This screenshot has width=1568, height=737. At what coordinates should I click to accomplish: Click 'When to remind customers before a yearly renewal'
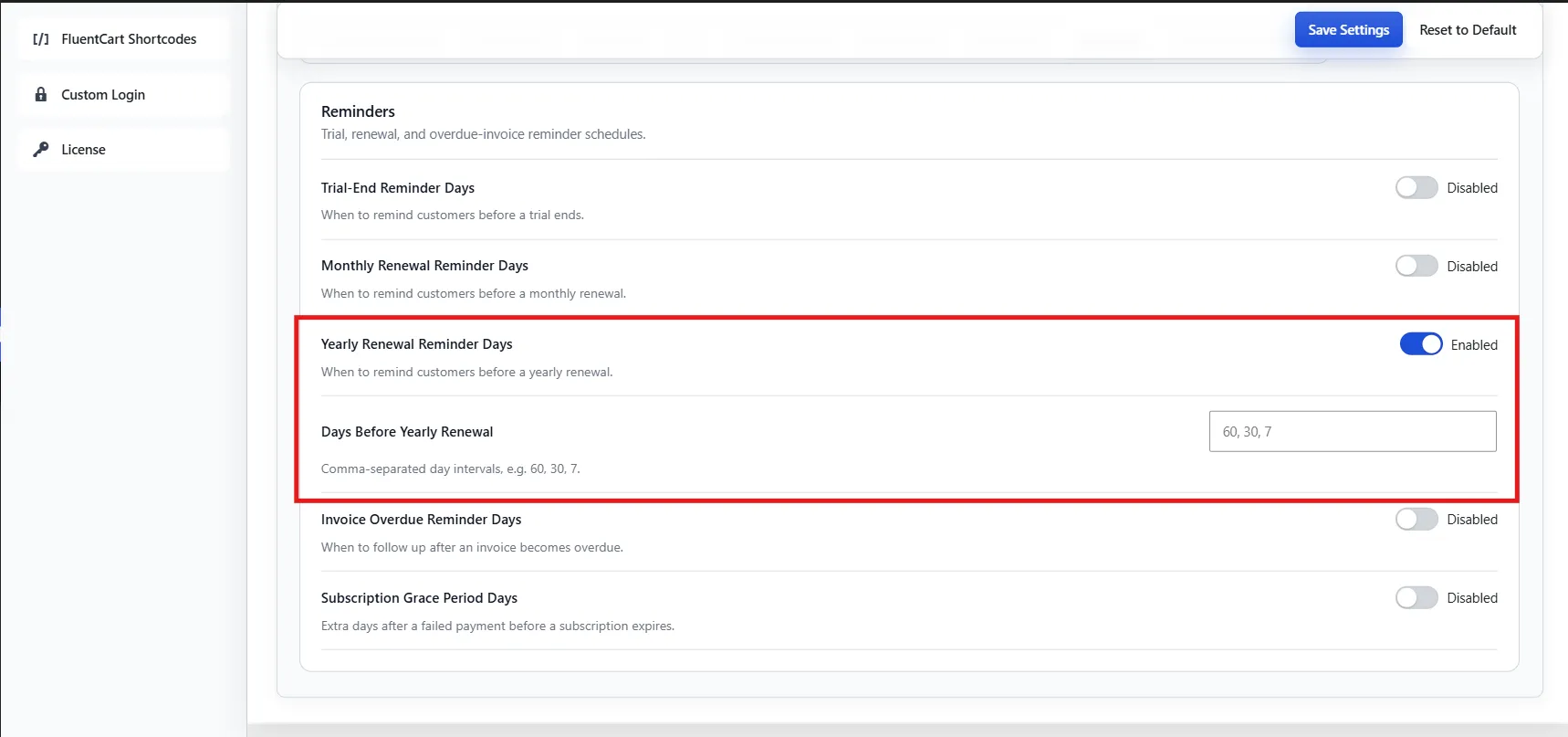tap(466, 372)
